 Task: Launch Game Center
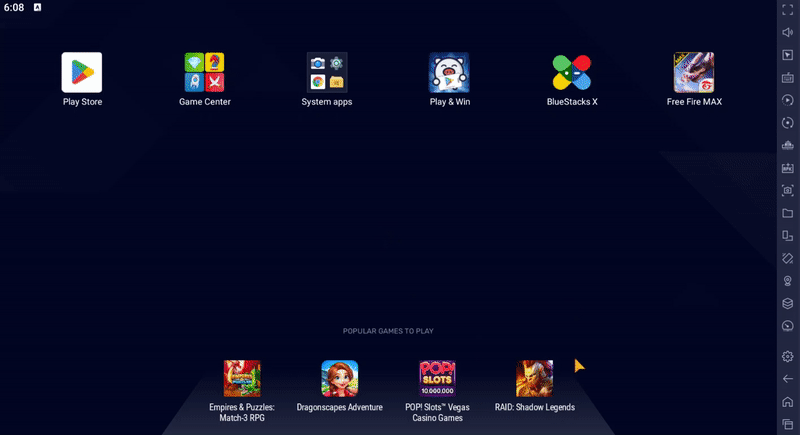pyautogui.click(x=204, y=72)
